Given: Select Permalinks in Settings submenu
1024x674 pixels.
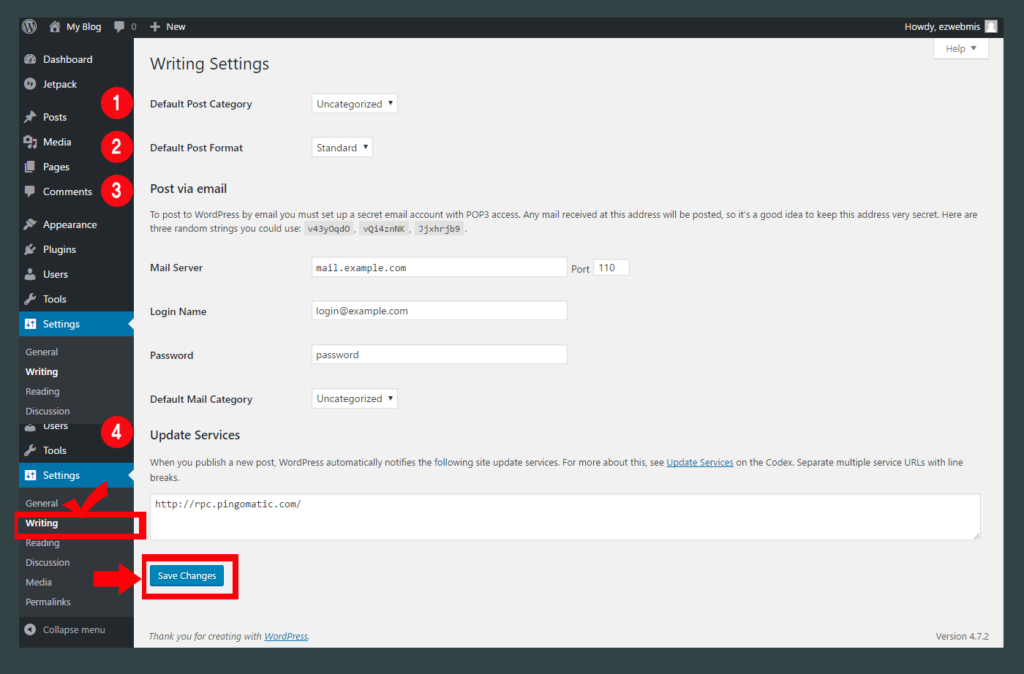Looking at the screenshot, I should [48, 602].
